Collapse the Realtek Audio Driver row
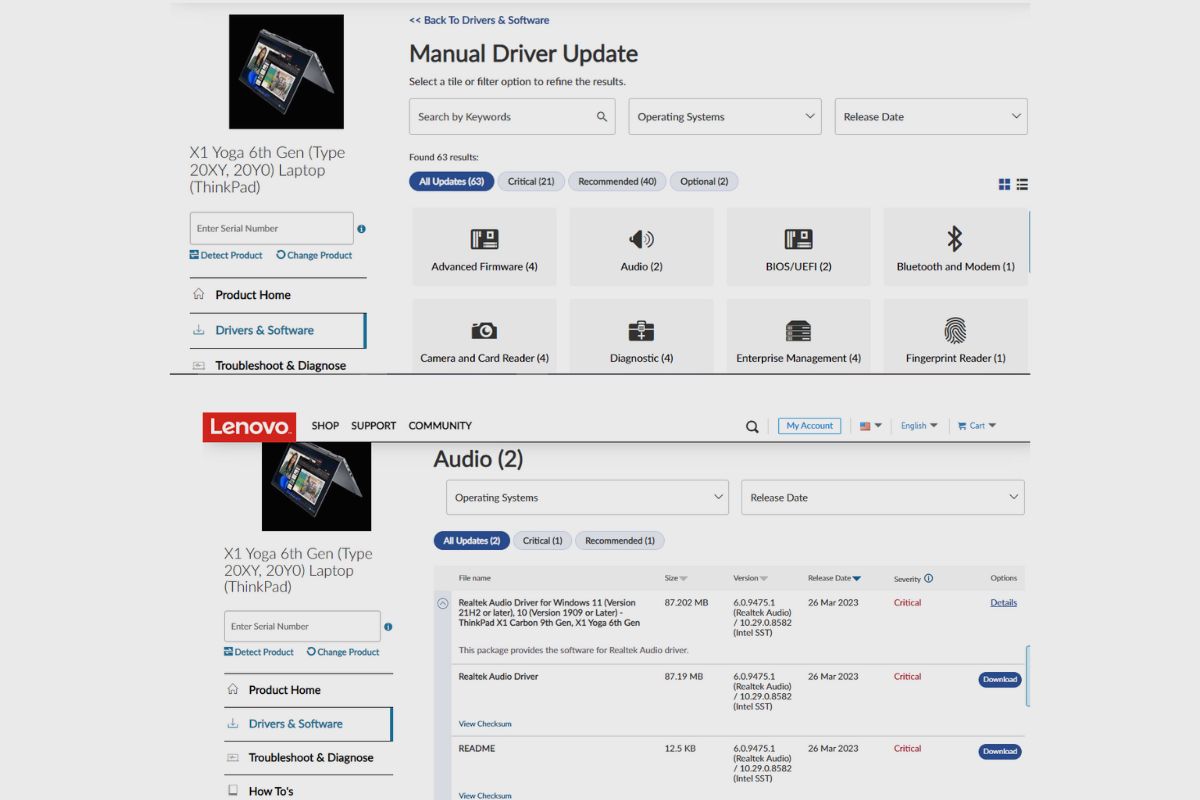The image size is (1200, 800). coord(443,604)
